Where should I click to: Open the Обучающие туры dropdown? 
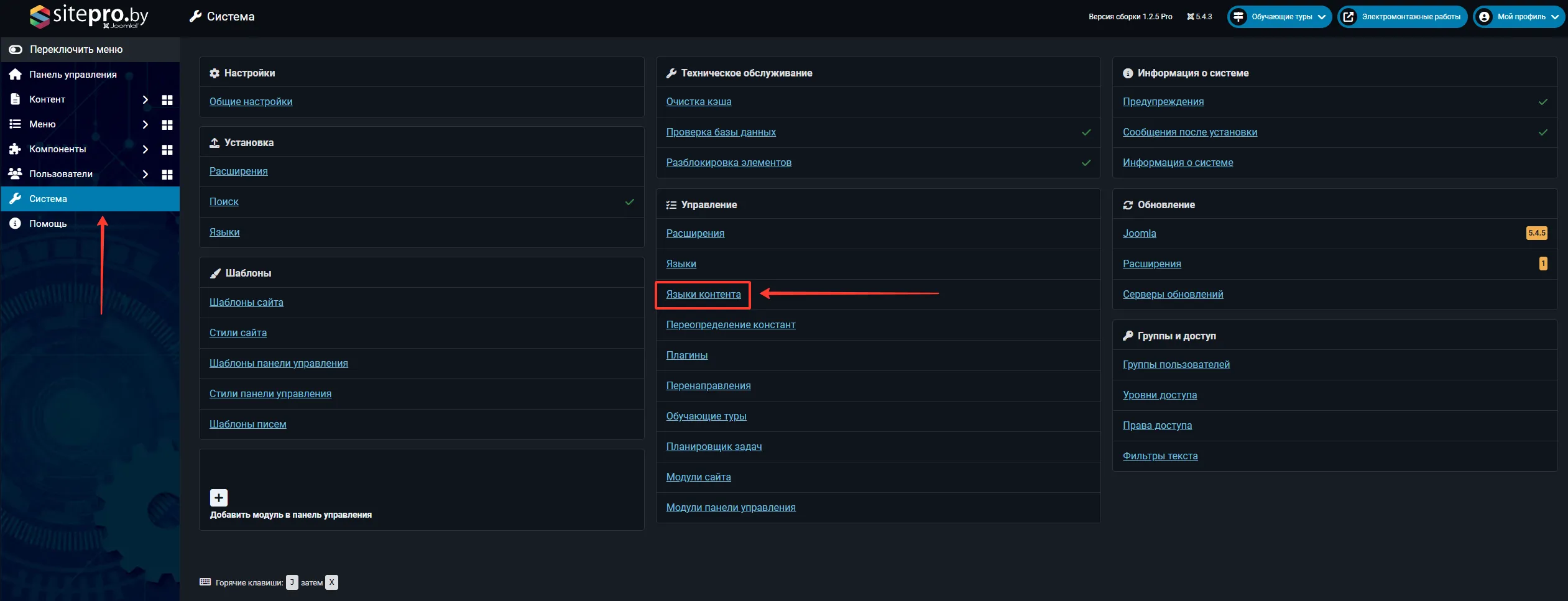1280,17
